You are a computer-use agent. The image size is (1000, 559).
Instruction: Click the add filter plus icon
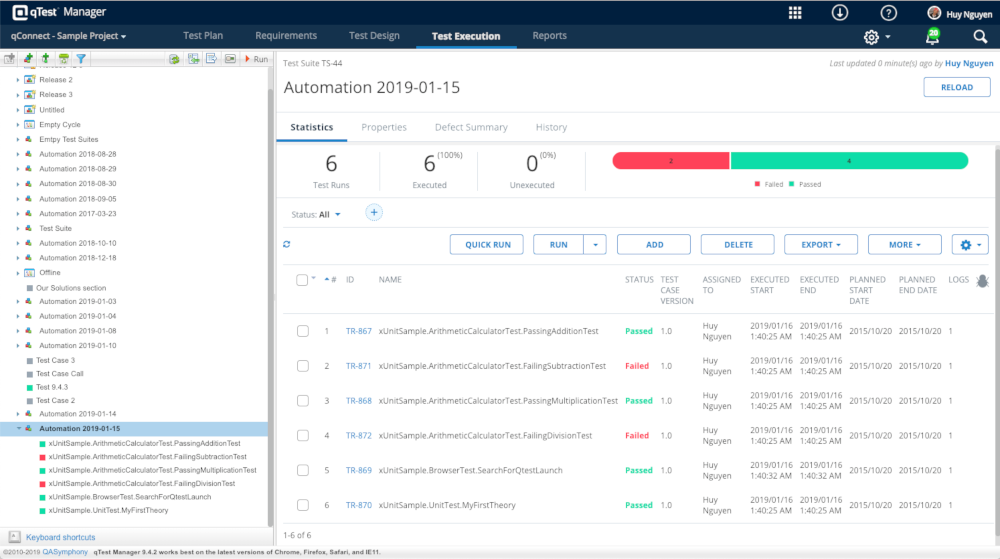click(374, 212)
